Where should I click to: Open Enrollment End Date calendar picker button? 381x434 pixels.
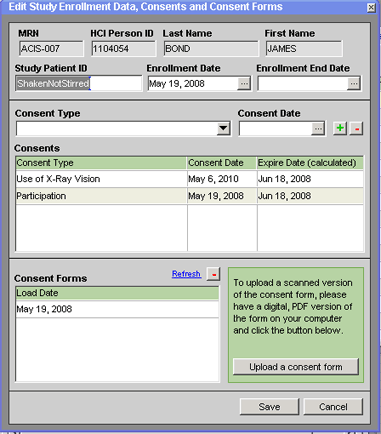353,84
